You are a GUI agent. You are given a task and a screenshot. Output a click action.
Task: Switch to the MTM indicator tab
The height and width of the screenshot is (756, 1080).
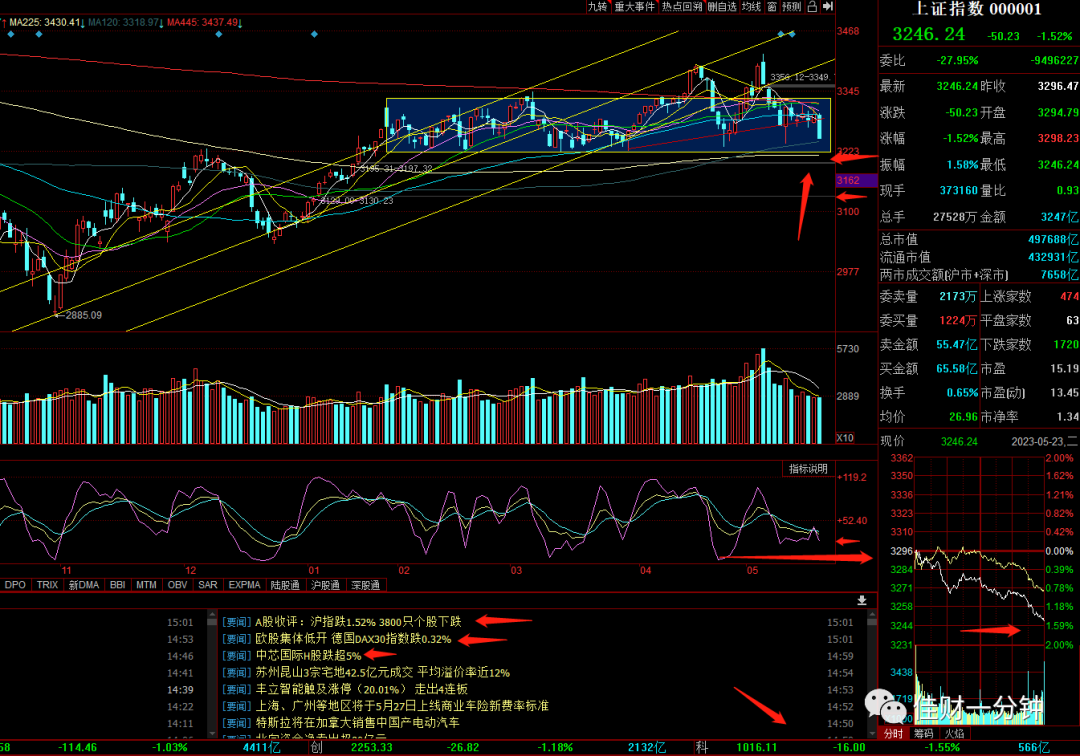click(146, 585)
